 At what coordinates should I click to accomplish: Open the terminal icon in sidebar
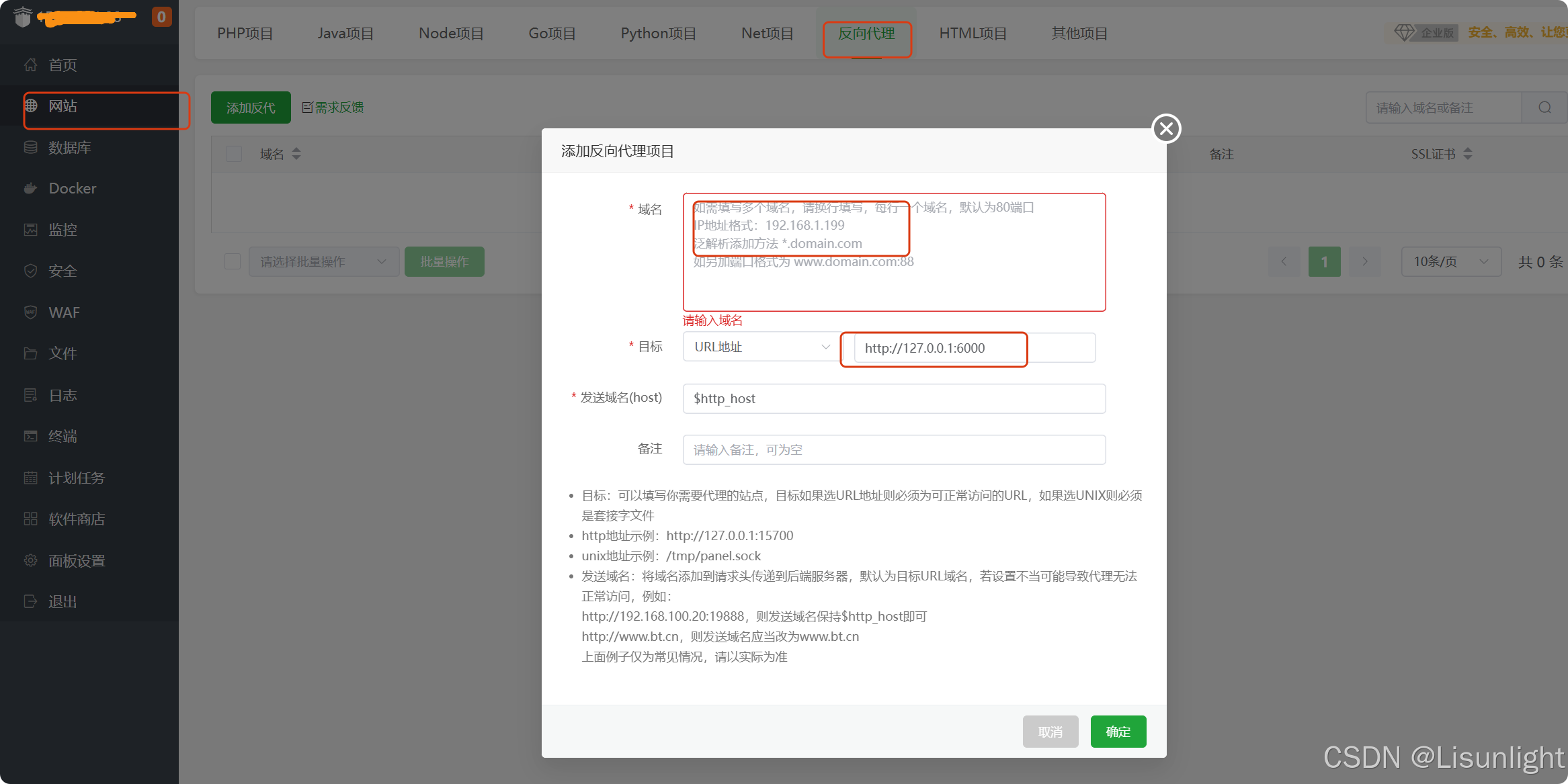point(30,436)
